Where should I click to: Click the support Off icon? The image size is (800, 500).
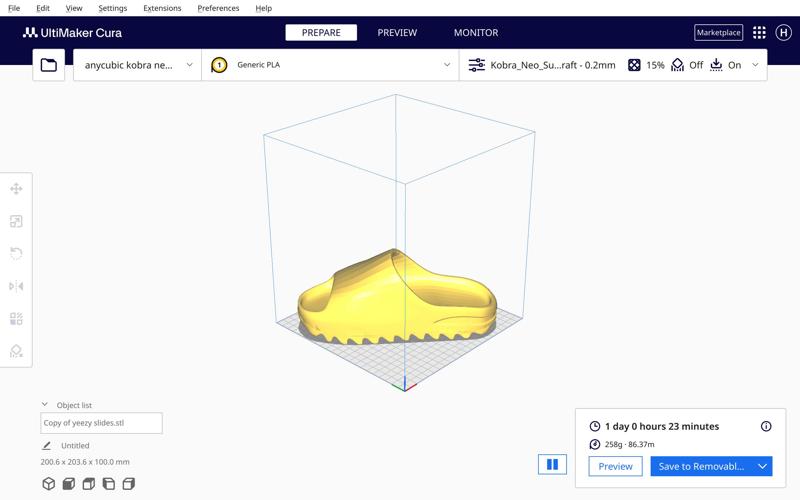[x=678, y=65]
